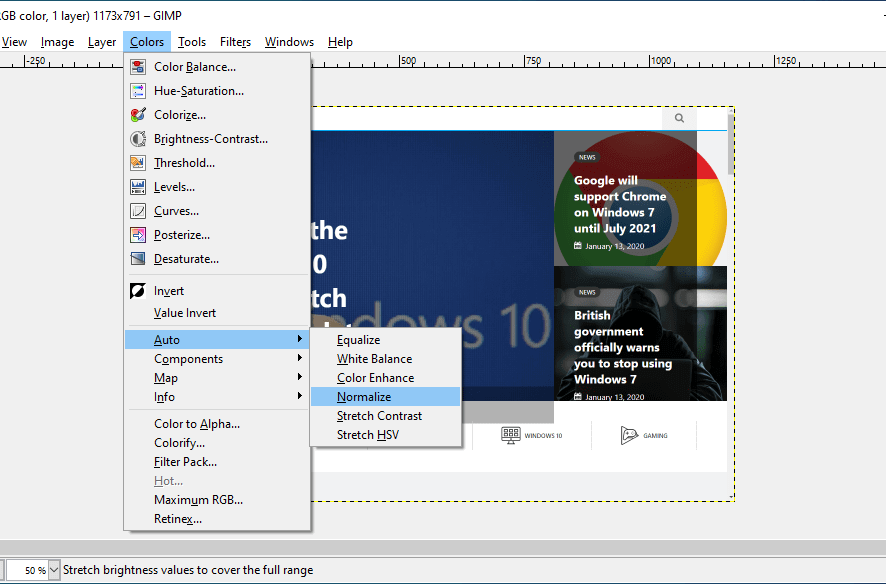The image size is (886, 584).
Task: Select Stretch HSV option
Action: 386,435
